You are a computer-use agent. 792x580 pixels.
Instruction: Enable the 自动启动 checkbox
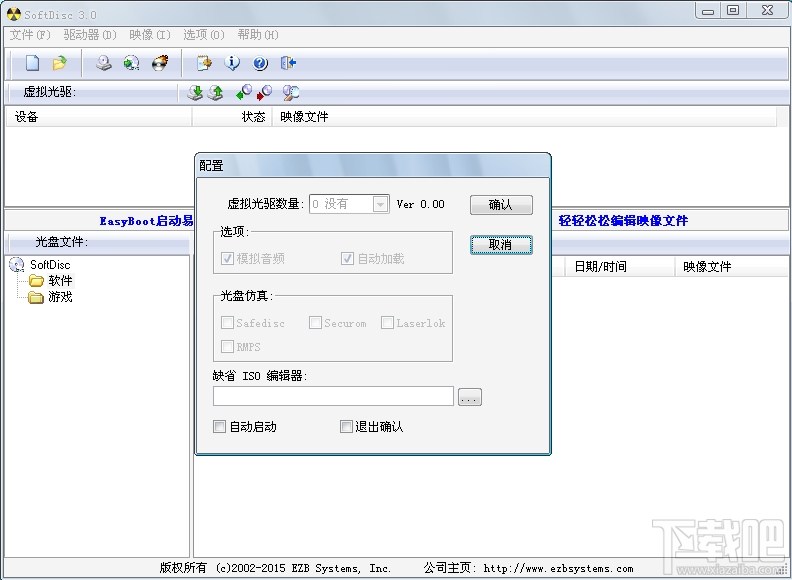[x=219, y=427]
